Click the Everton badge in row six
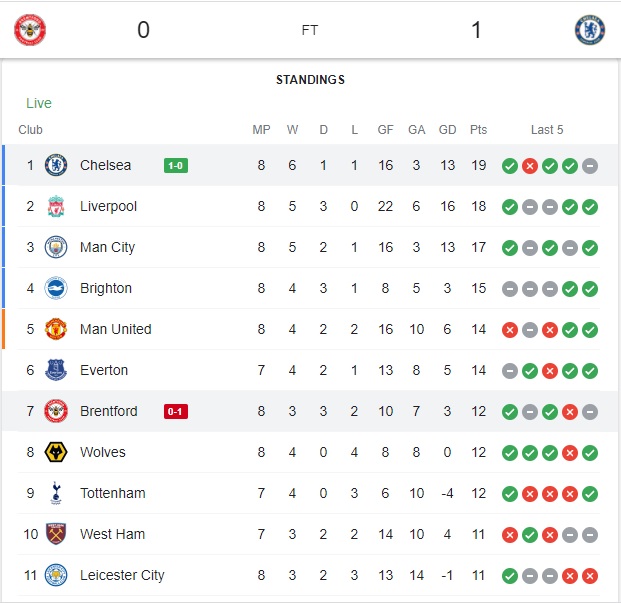 [56, 370]
